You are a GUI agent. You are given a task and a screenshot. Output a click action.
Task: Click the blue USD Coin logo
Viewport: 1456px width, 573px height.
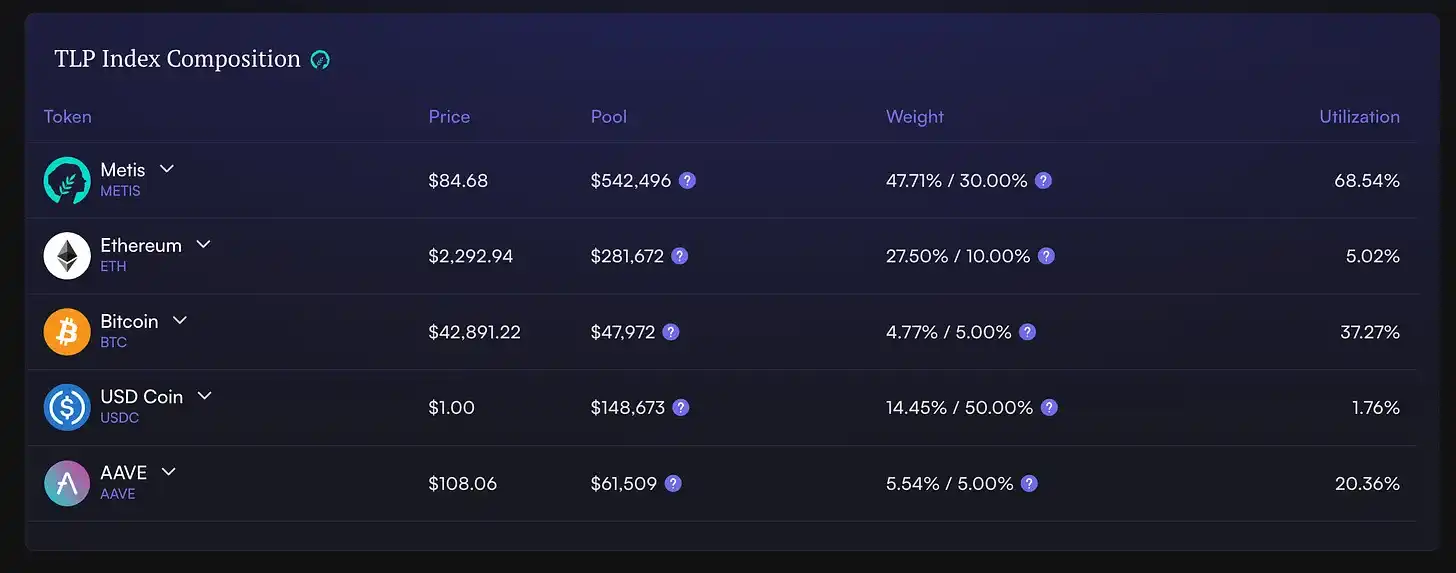(67, 408)
